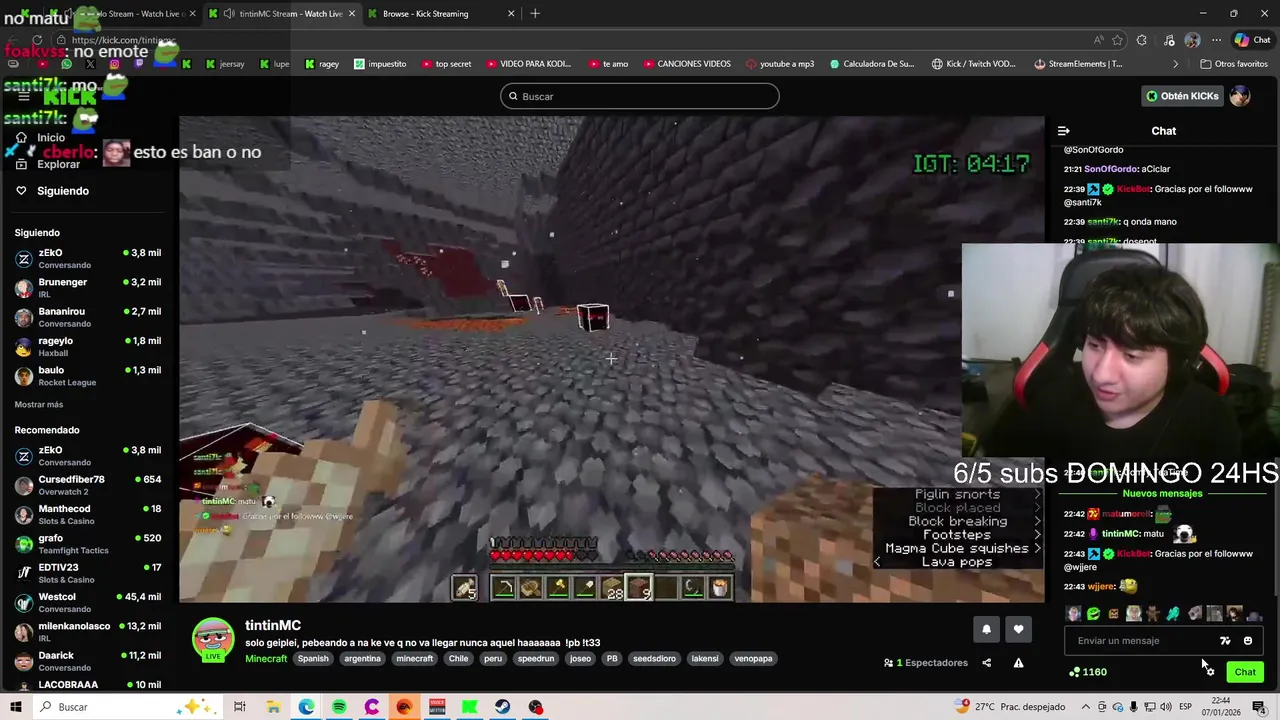Open Windows Task View
The width and height of the screenshot is (1280, 720).
pos(240,707)
